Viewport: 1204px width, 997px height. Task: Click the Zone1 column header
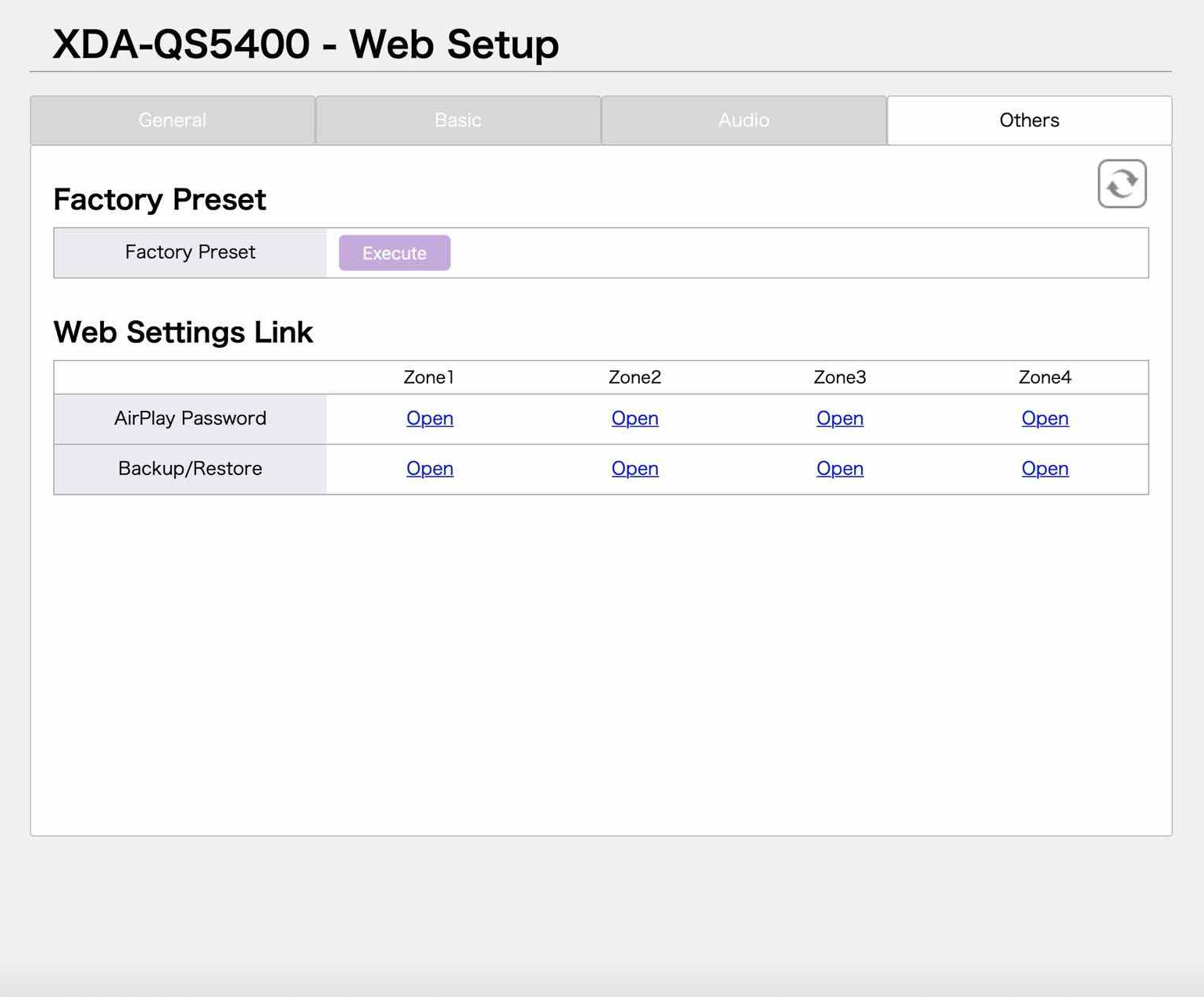pyautogui.click(x=429, y=377)
